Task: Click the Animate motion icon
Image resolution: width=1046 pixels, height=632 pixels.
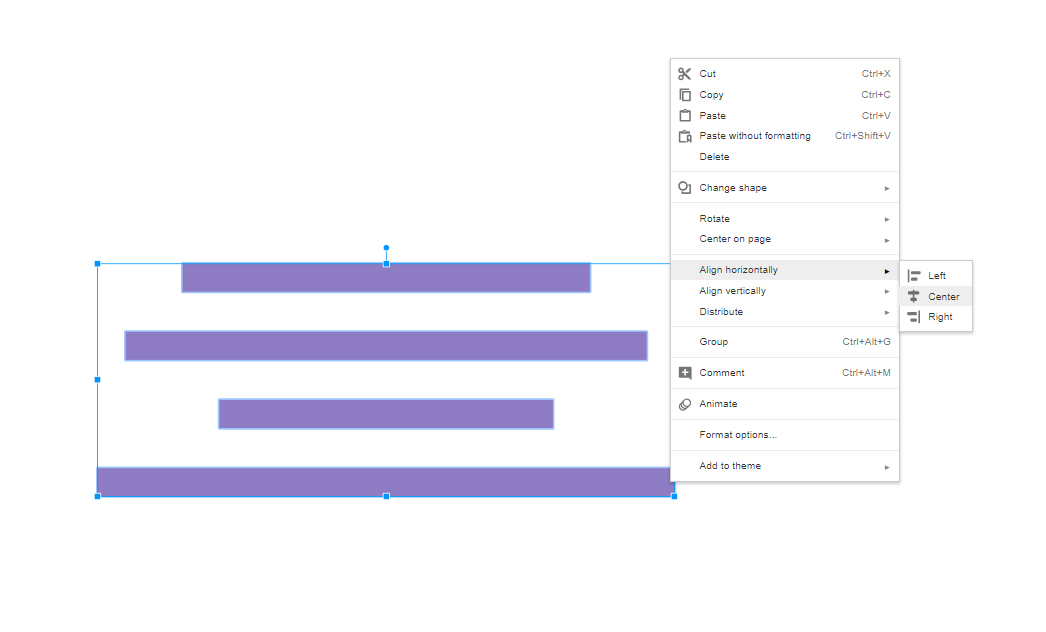Action: 685,404
